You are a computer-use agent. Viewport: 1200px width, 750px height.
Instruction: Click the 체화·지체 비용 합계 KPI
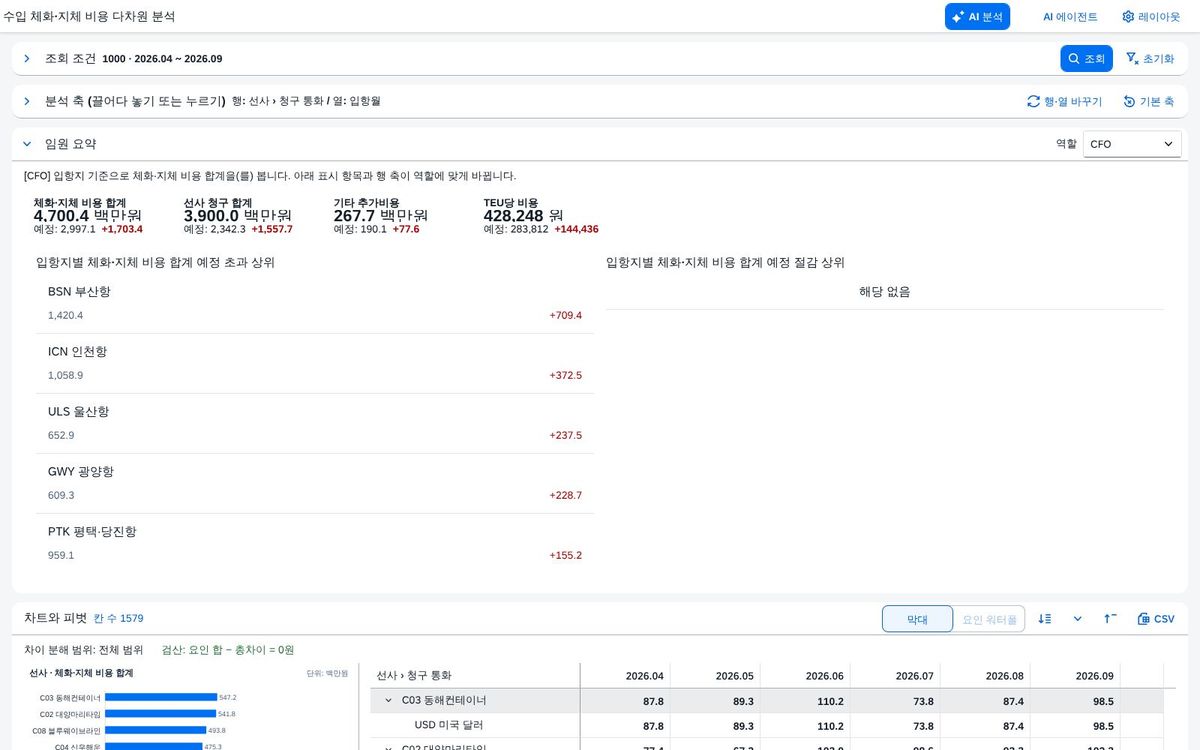pos(88,215)
